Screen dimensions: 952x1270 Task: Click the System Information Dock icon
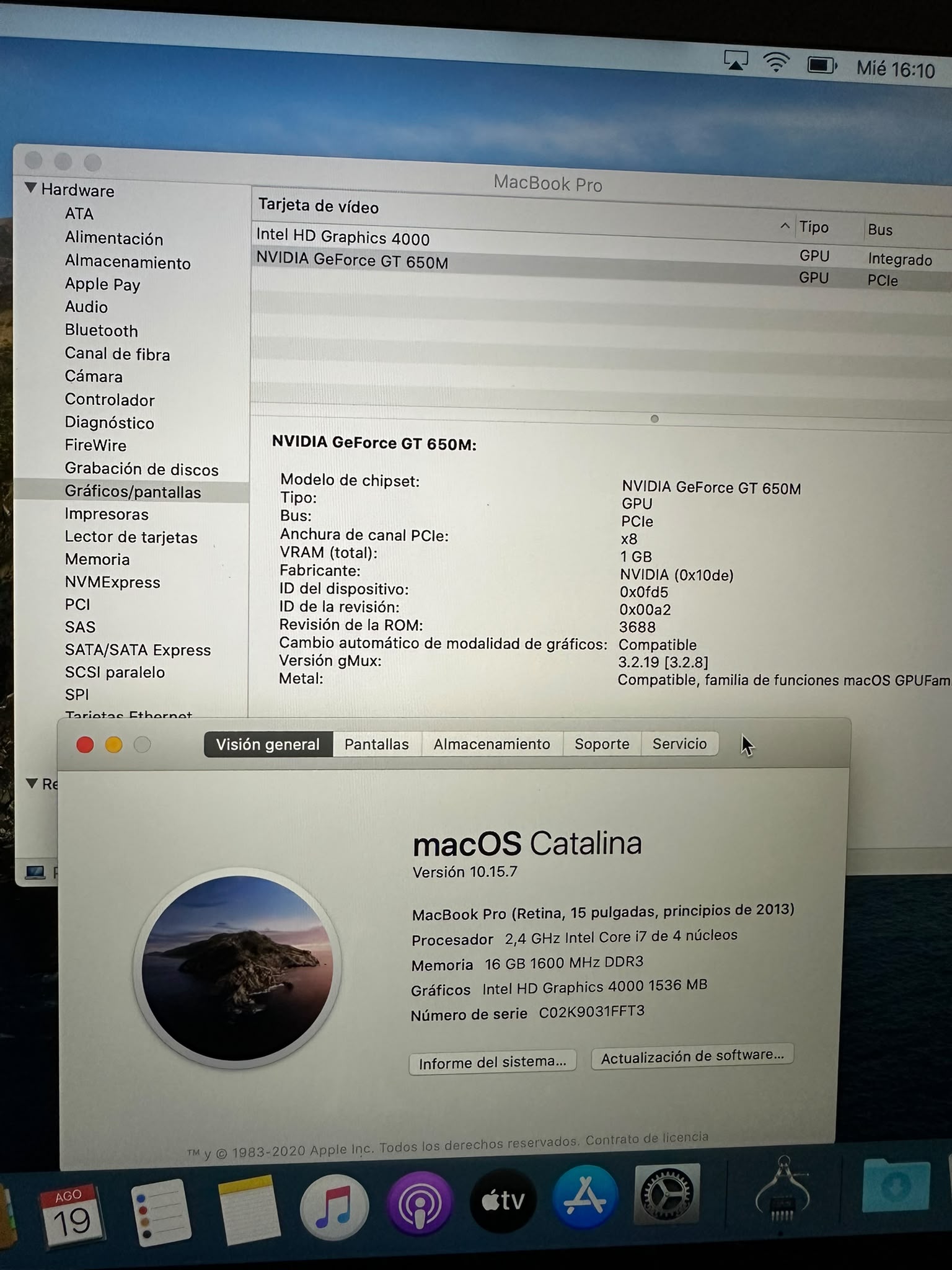tap(782, 1189)
